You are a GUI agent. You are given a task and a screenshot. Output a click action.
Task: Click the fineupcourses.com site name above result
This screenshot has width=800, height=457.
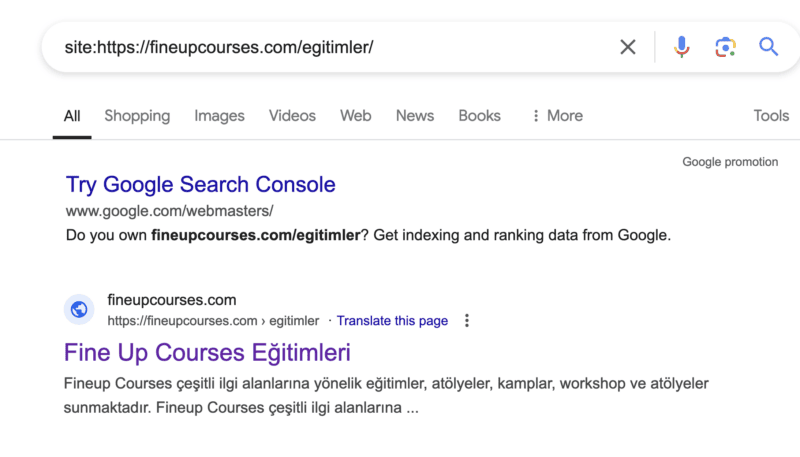click(171, 300)
